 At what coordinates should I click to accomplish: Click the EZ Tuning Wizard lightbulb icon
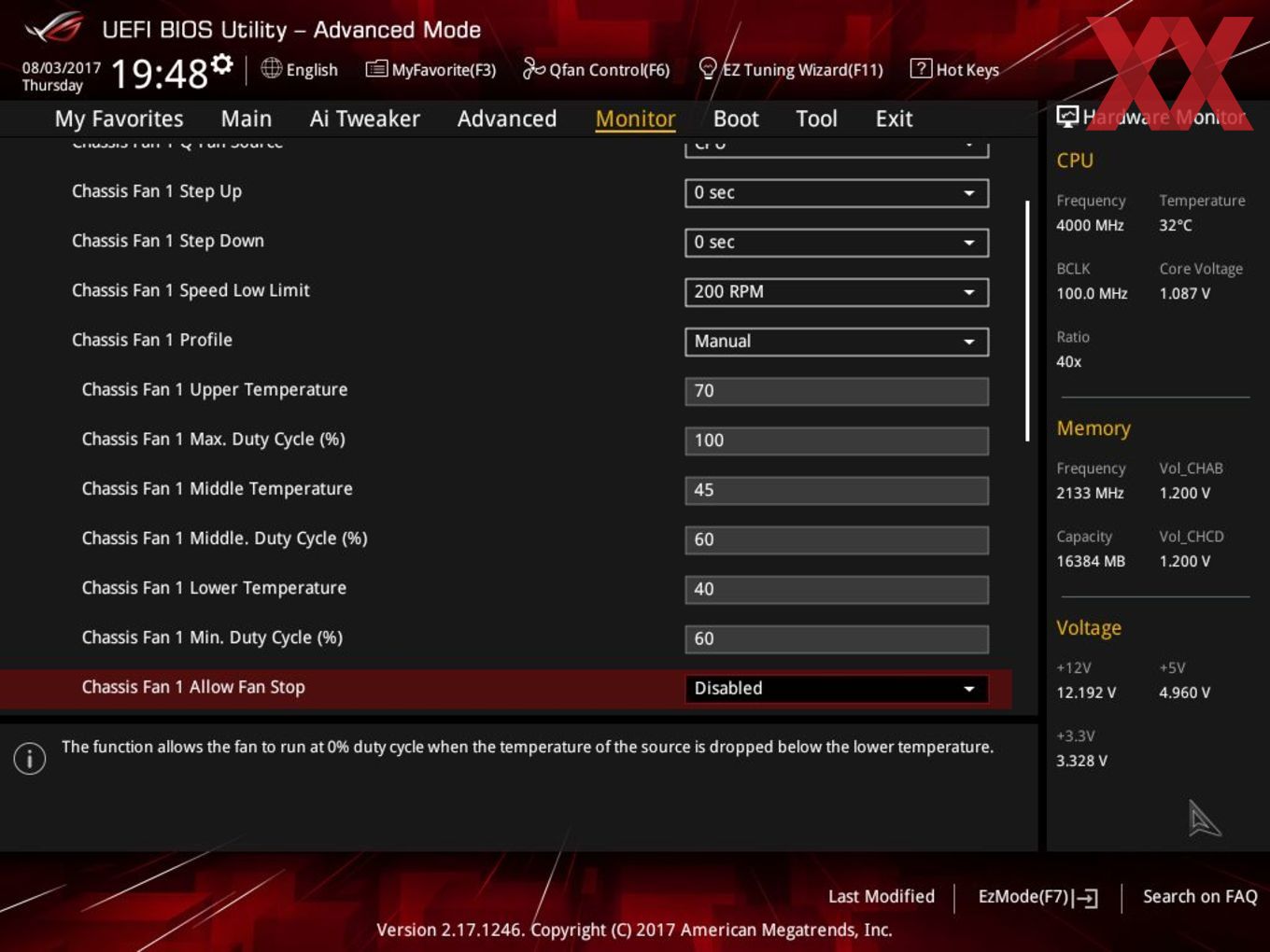708,68
